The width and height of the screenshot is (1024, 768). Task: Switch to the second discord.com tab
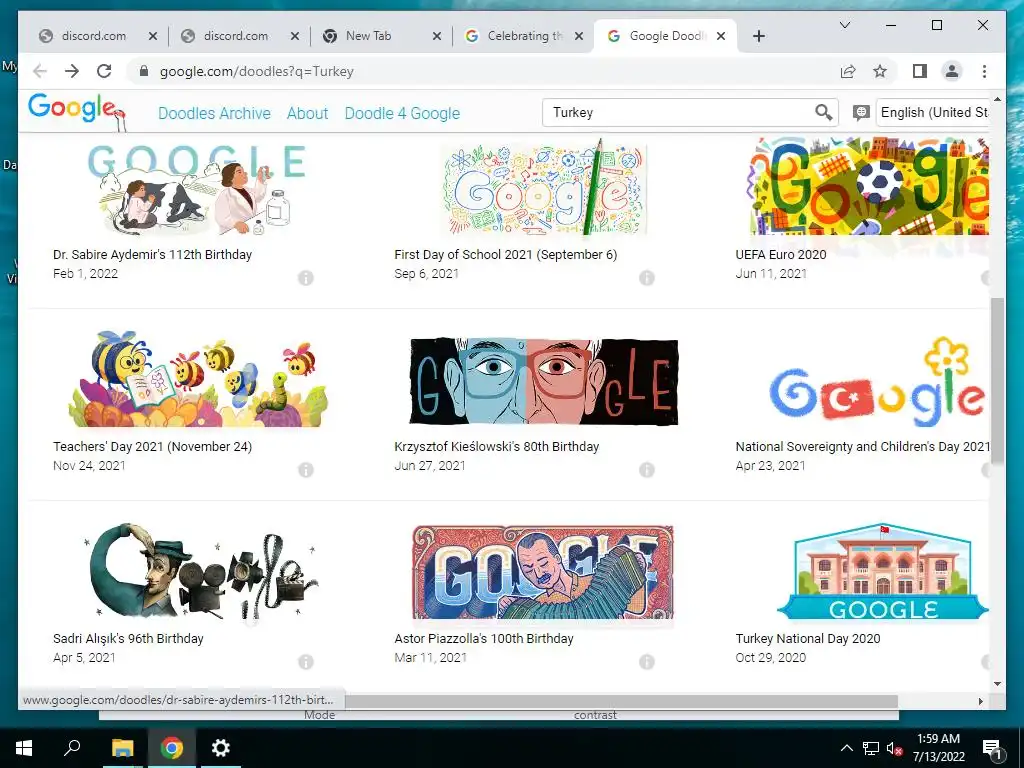236,36
